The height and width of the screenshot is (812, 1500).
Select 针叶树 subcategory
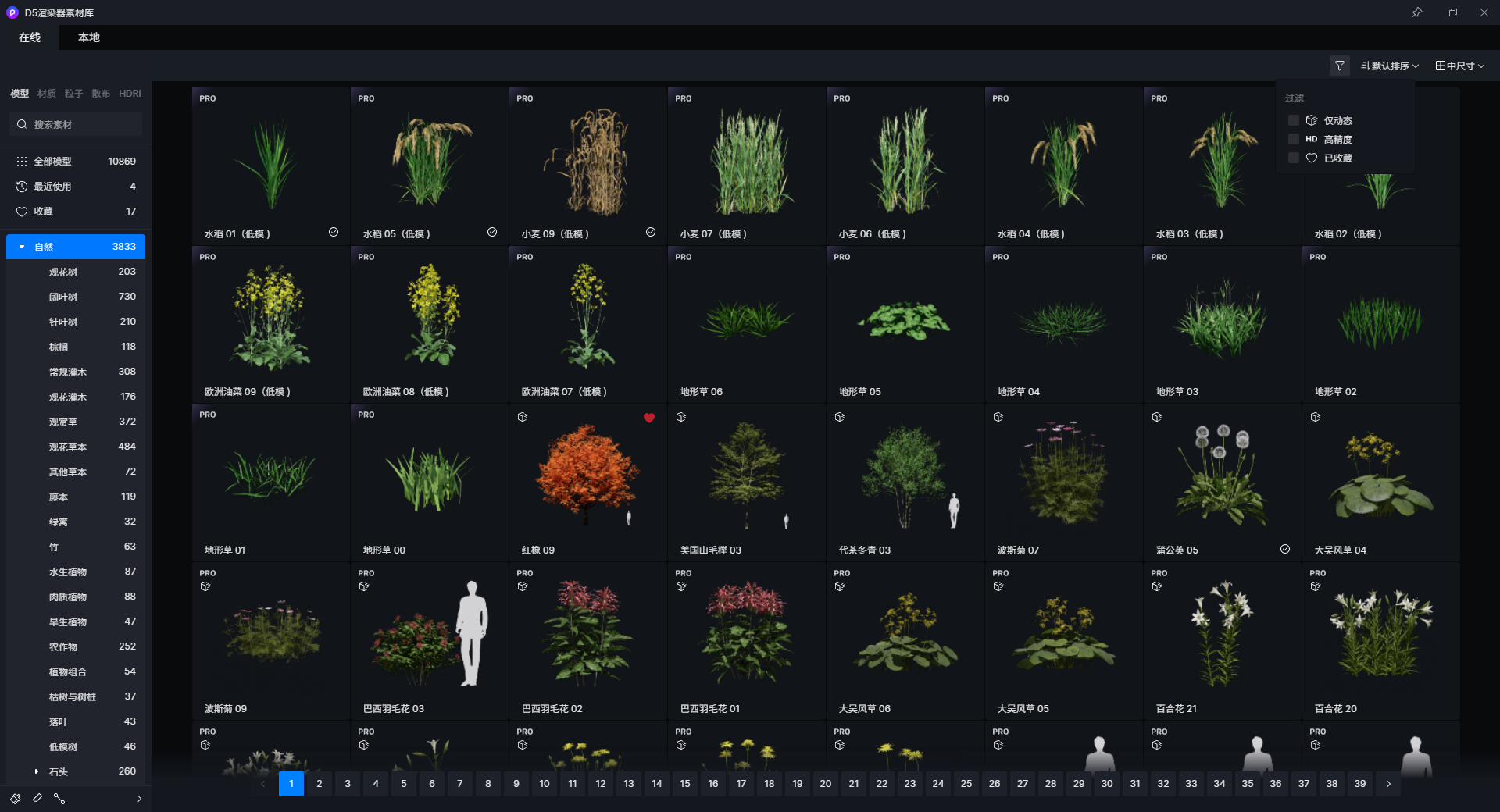[x=76, y=322]
